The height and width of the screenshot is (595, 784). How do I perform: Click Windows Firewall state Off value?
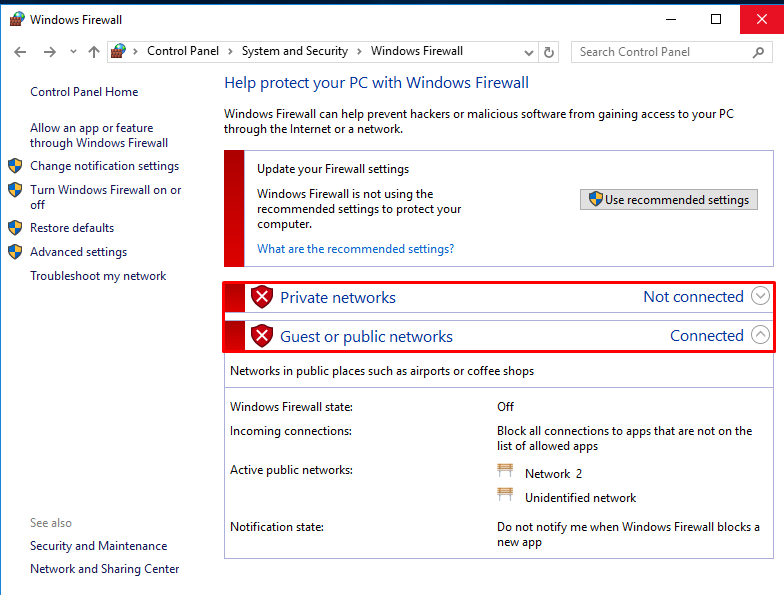506,407
